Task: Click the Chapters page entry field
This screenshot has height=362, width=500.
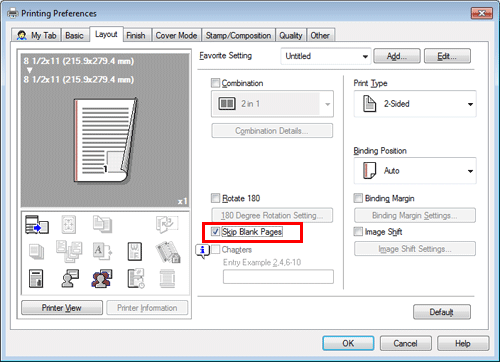Action: tap(278, 277)
